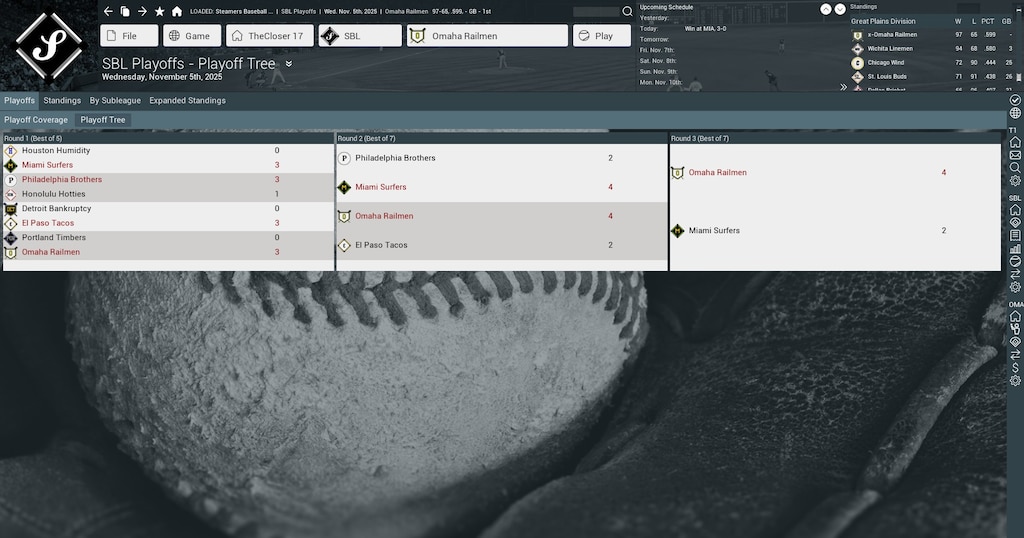Viewport: 1024px width, 538px height.
Task: Open the Play menu
Action: [x=601, y=35]
